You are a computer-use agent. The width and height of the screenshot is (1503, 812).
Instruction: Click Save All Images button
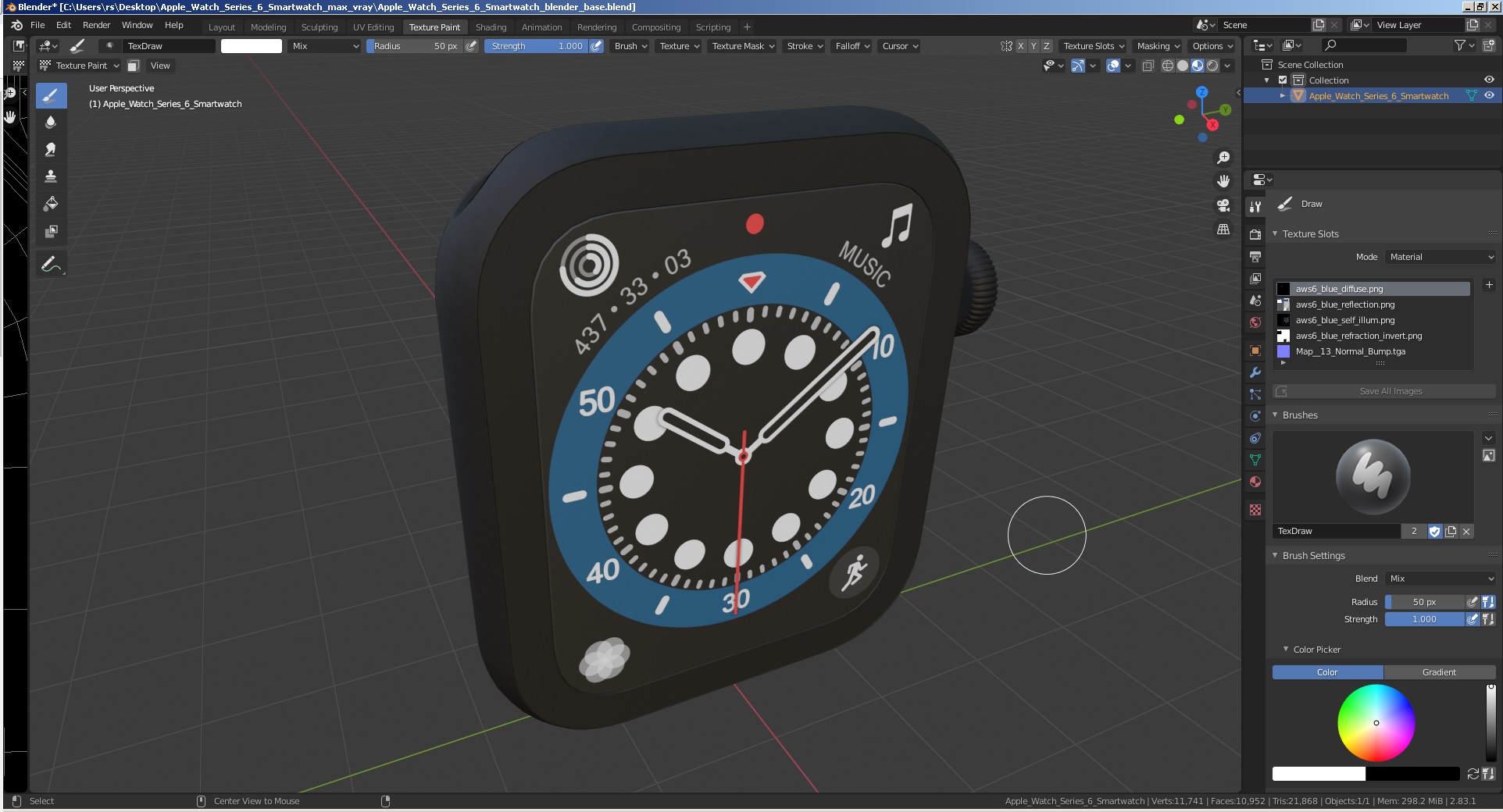click(1384, 391)
